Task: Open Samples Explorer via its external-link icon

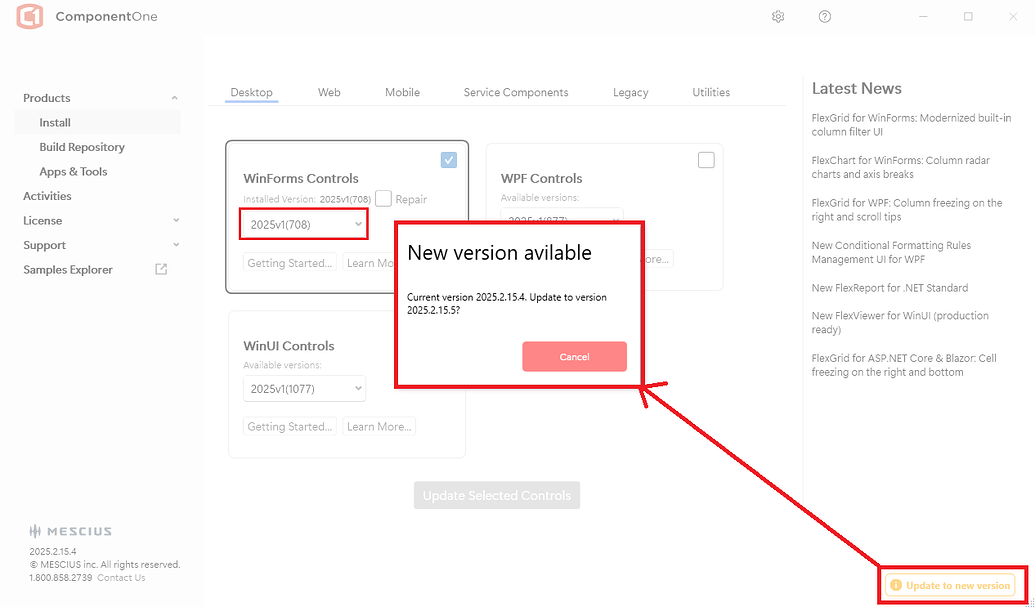Action: coord(160,269)
